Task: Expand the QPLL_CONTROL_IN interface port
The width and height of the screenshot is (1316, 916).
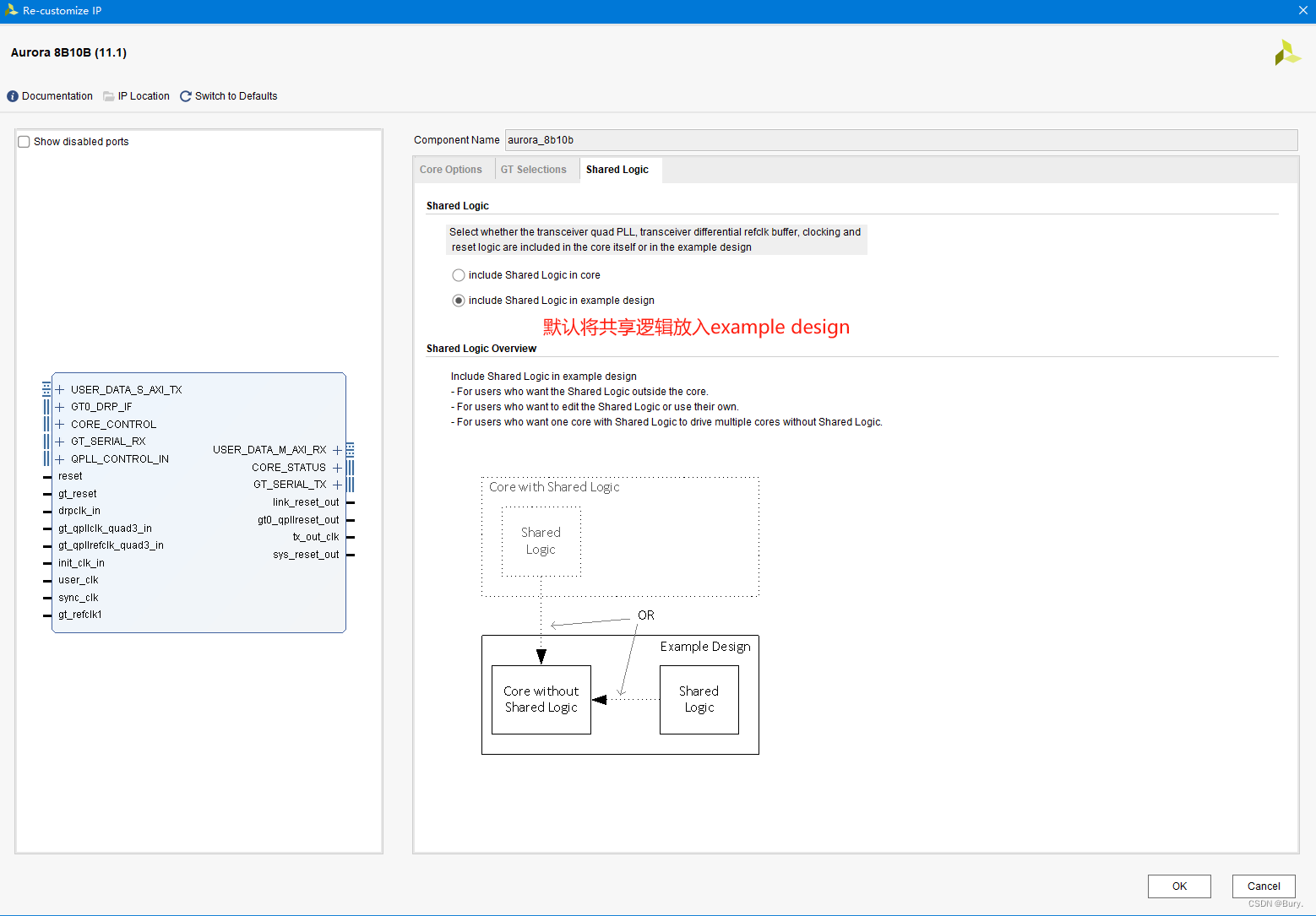Action: tap(60, 459)
